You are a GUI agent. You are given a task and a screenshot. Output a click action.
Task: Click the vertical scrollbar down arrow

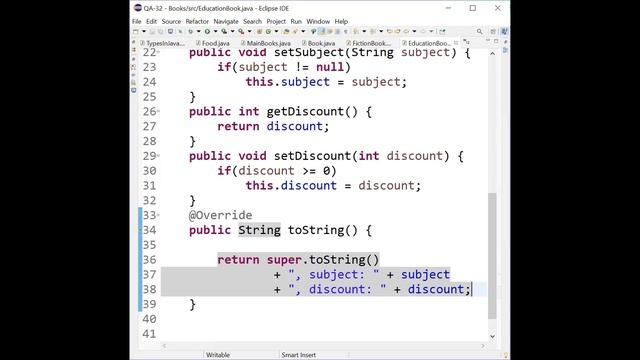pos(492,336)
